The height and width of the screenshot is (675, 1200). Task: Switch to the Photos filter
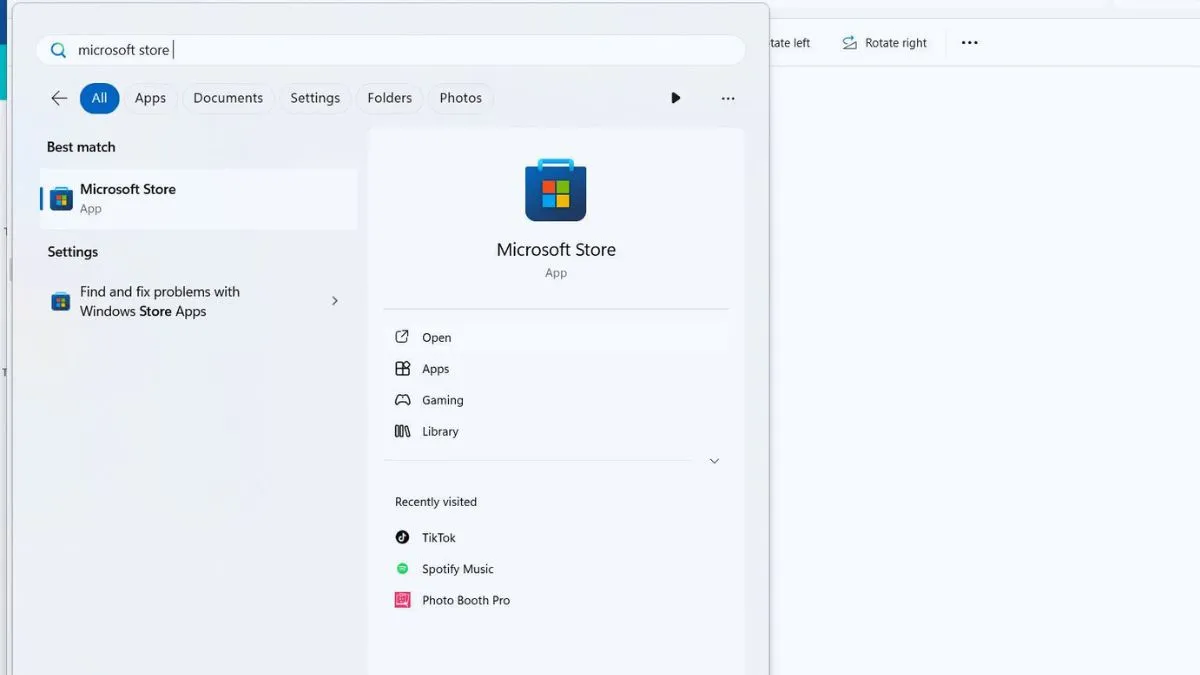pyautogui.click(x=461, y=98)
